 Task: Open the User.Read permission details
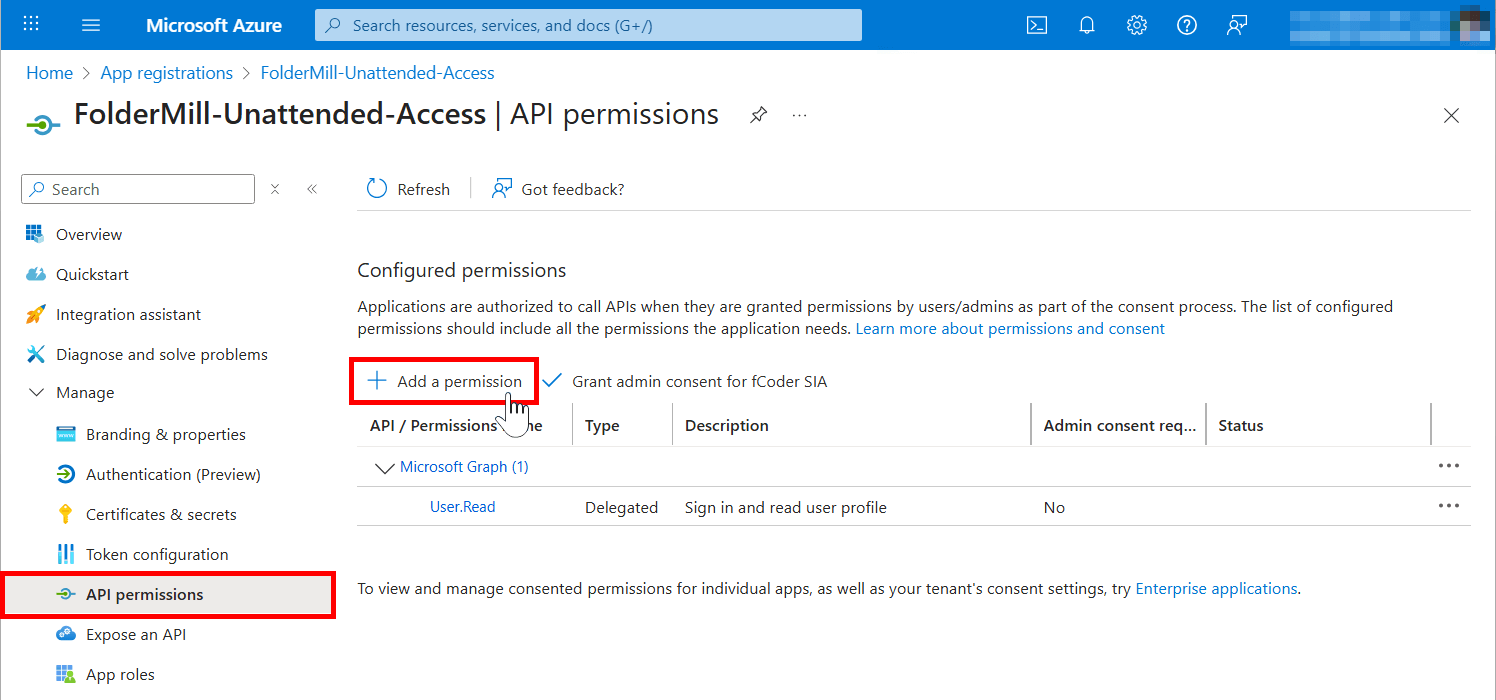pyautogui.click(x=462, y=507)
